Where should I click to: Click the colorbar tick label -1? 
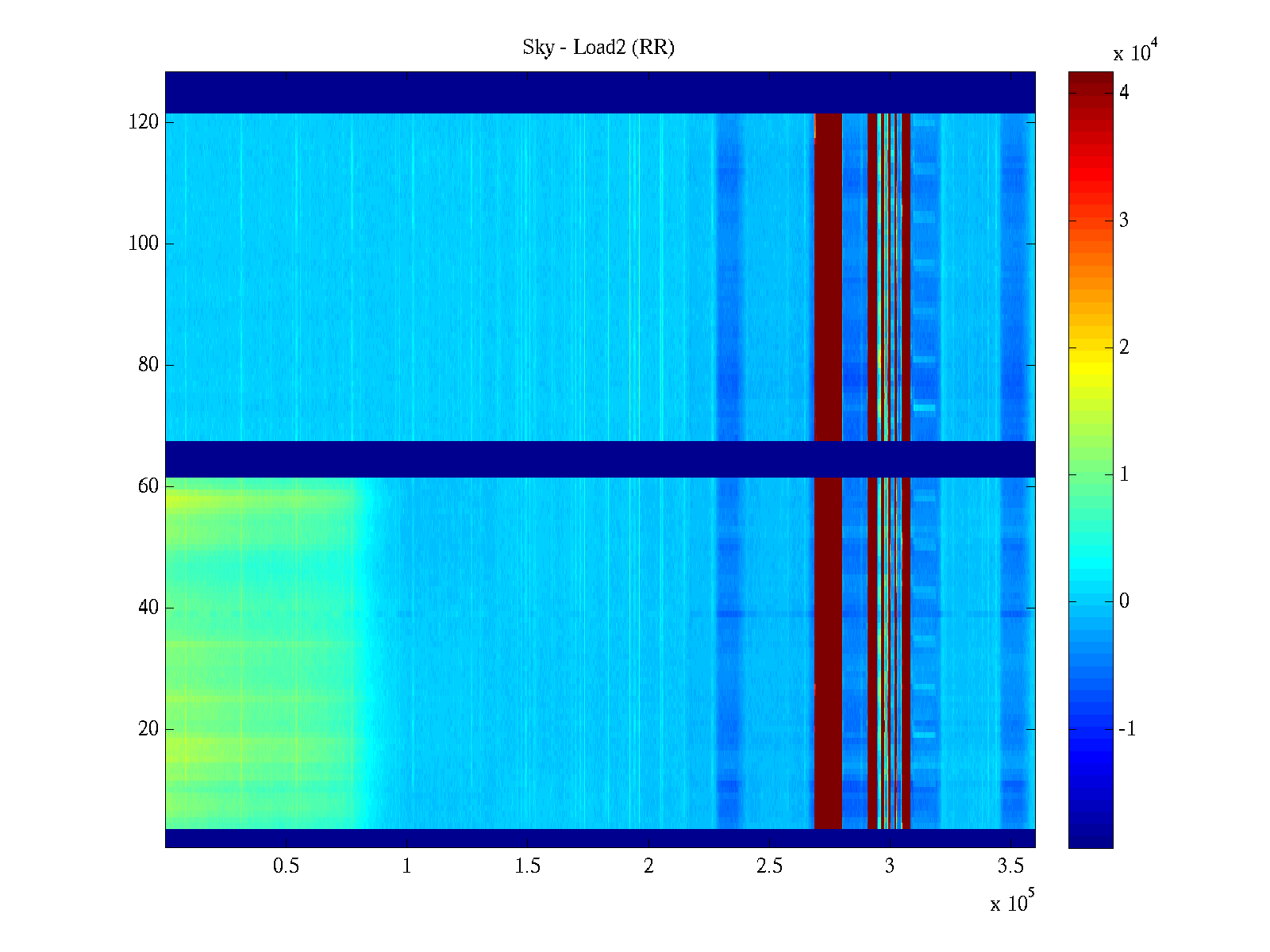(1126, 729)
